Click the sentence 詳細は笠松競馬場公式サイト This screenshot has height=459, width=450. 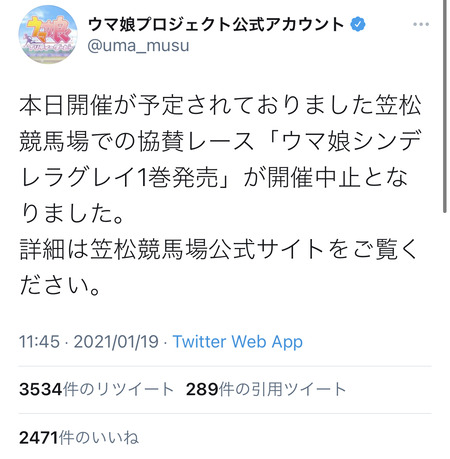coord(172,249)
